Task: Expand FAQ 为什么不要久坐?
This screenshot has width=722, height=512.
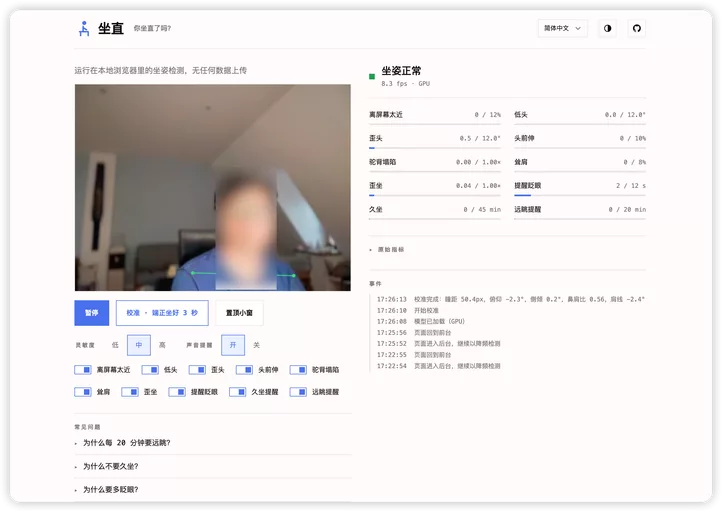Action: pos(213,466)
